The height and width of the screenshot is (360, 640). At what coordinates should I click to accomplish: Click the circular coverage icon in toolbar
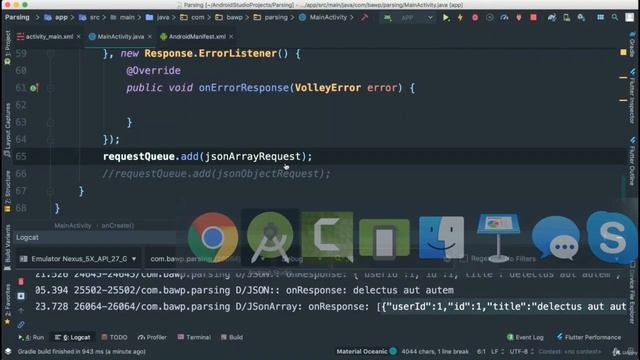tap(489, 18)
